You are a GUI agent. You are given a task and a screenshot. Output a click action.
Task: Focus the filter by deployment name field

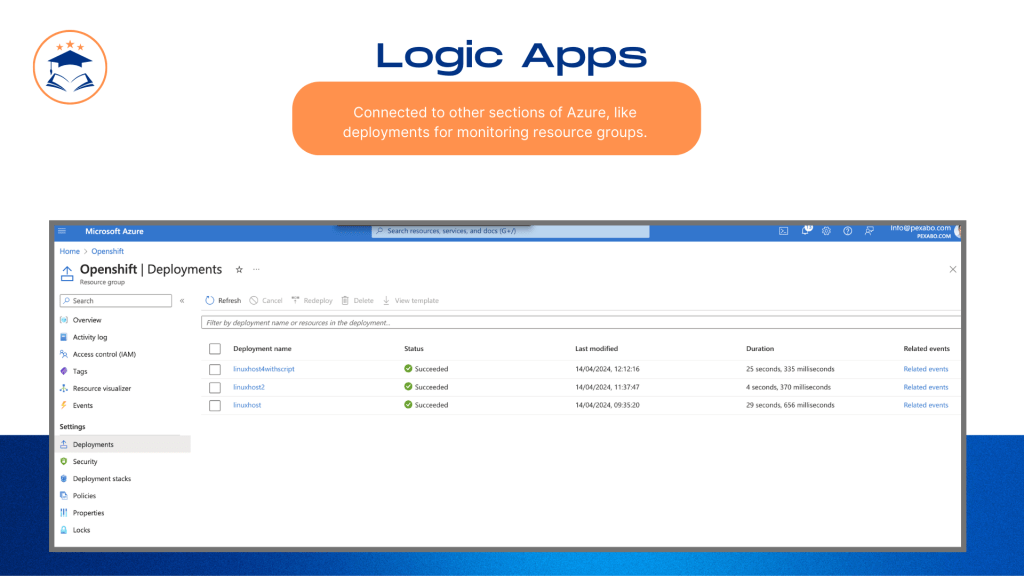[x=581, y=323]
